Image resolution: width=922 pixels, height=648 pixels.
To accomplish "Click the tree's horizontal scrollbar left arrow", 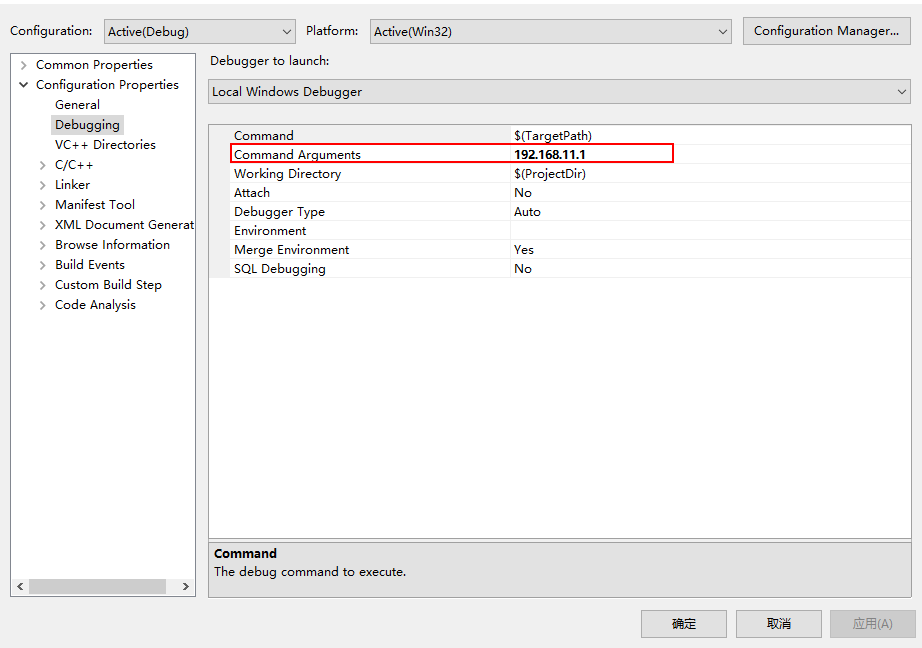I will (20, 587).
